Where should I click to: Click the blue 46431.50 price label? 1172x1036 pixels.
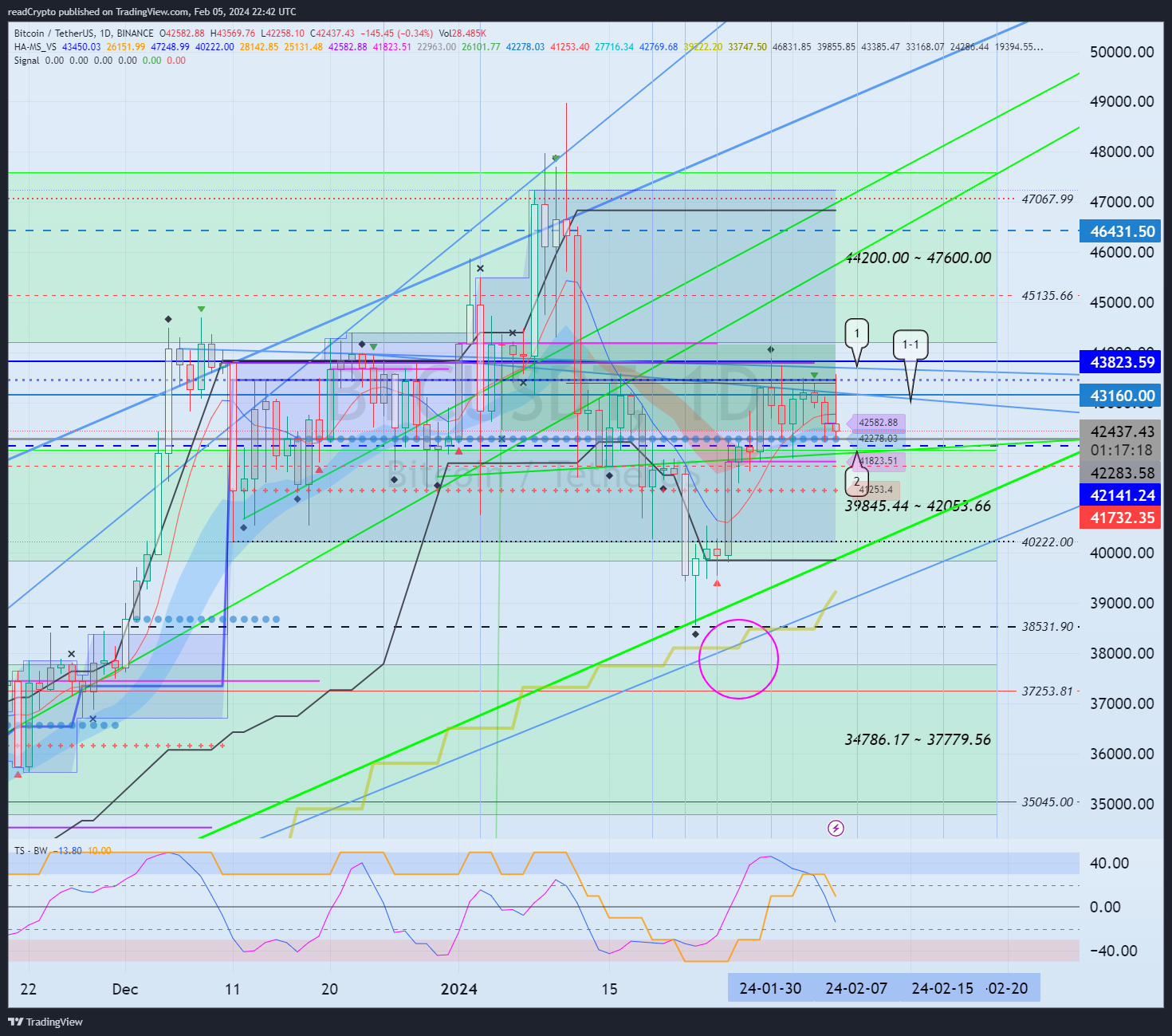click(1120, 231)
